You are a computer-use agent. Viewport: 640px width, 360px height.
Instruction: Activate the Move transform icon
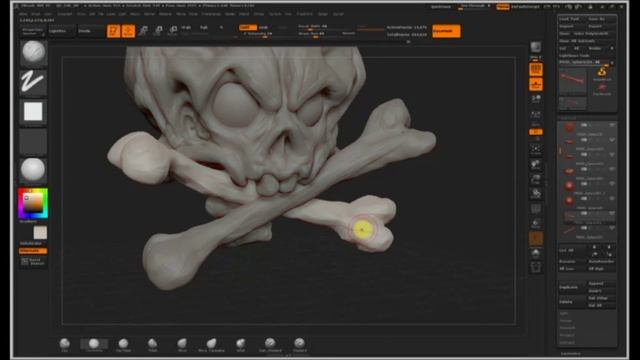(x=143, y=30)
